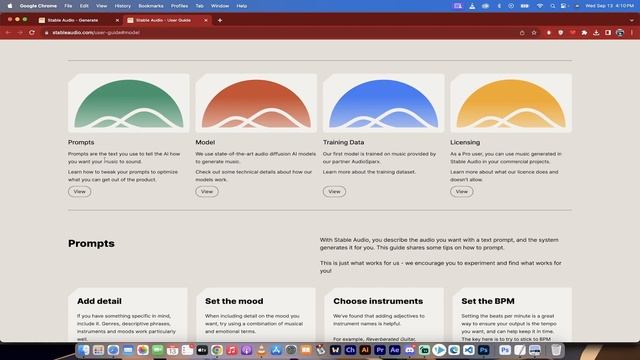Screen dimensions: 640x360
Task: Close the Stable Audio - Generate tab
Action: pos(118,20)
